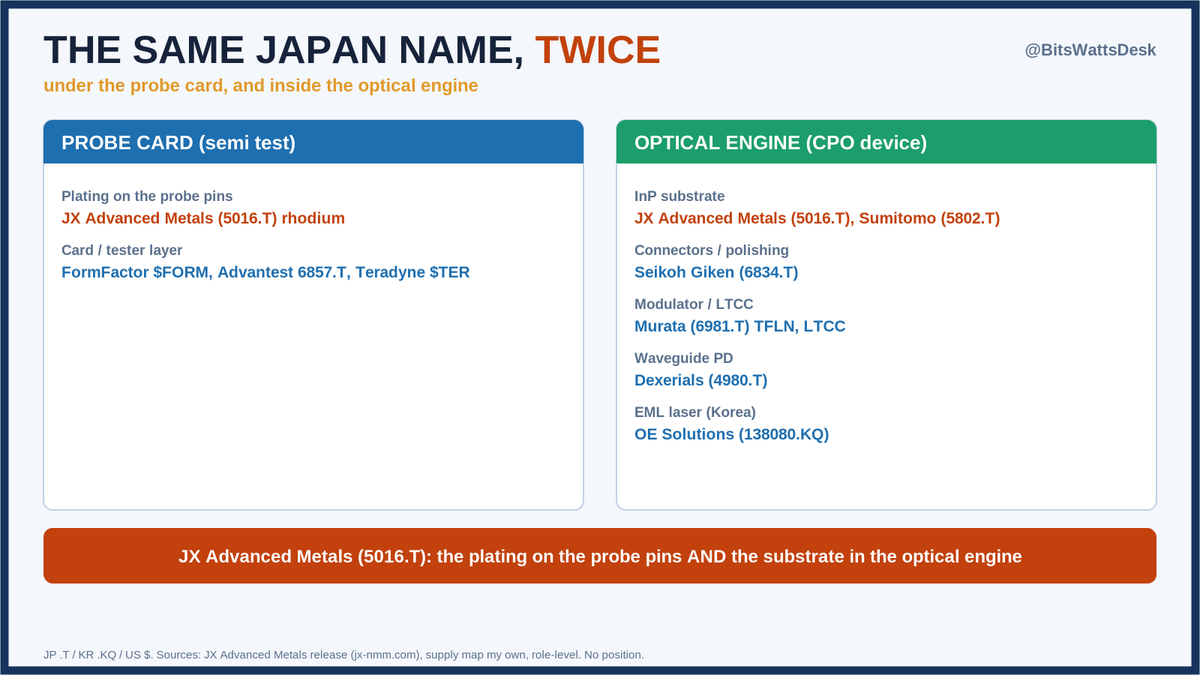This screenshot has height=675, width=1200.
Task: Click "OE Solutions (138080.KQ)" text
Action: click(x=732, y=434)
